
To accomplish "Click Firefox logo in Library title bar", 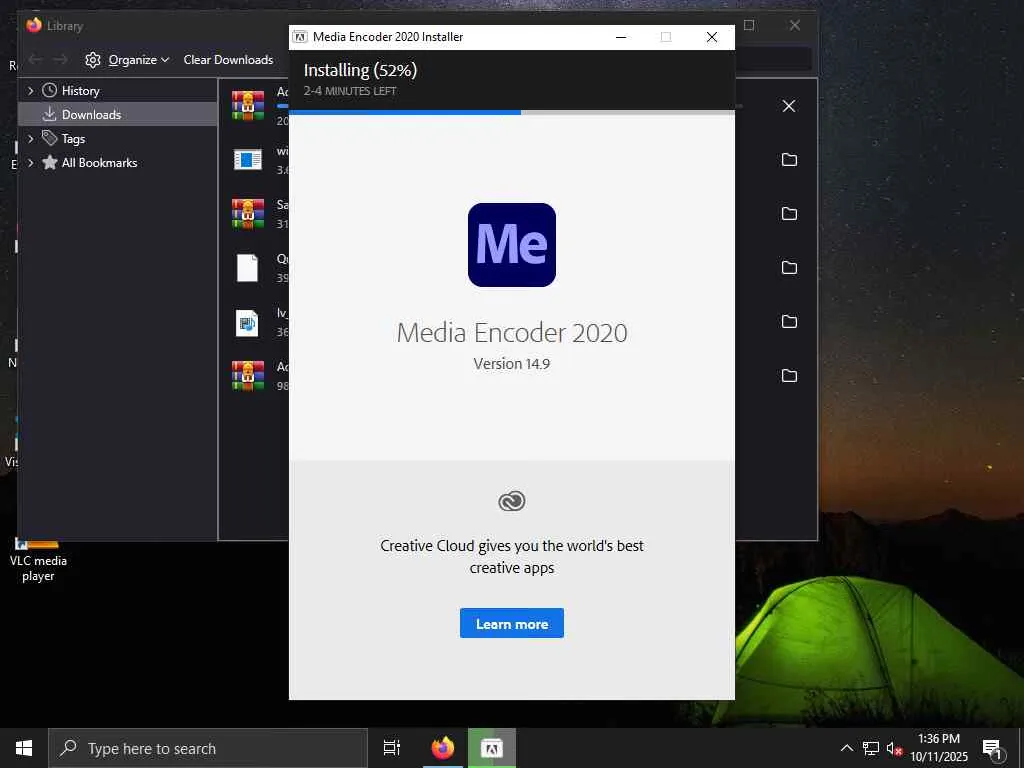I will pos(34,25).
